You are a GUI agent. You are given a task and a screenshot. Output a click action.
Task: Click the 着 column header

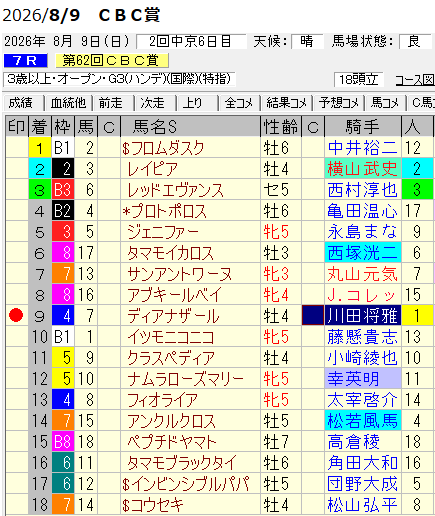(x=40, y=127)
